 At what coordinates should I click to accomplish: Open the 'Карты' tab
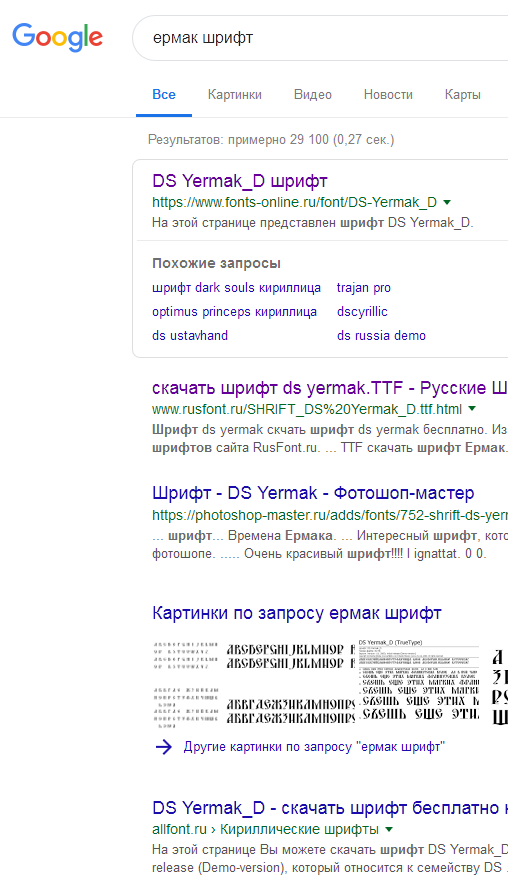tap(462, 94)
